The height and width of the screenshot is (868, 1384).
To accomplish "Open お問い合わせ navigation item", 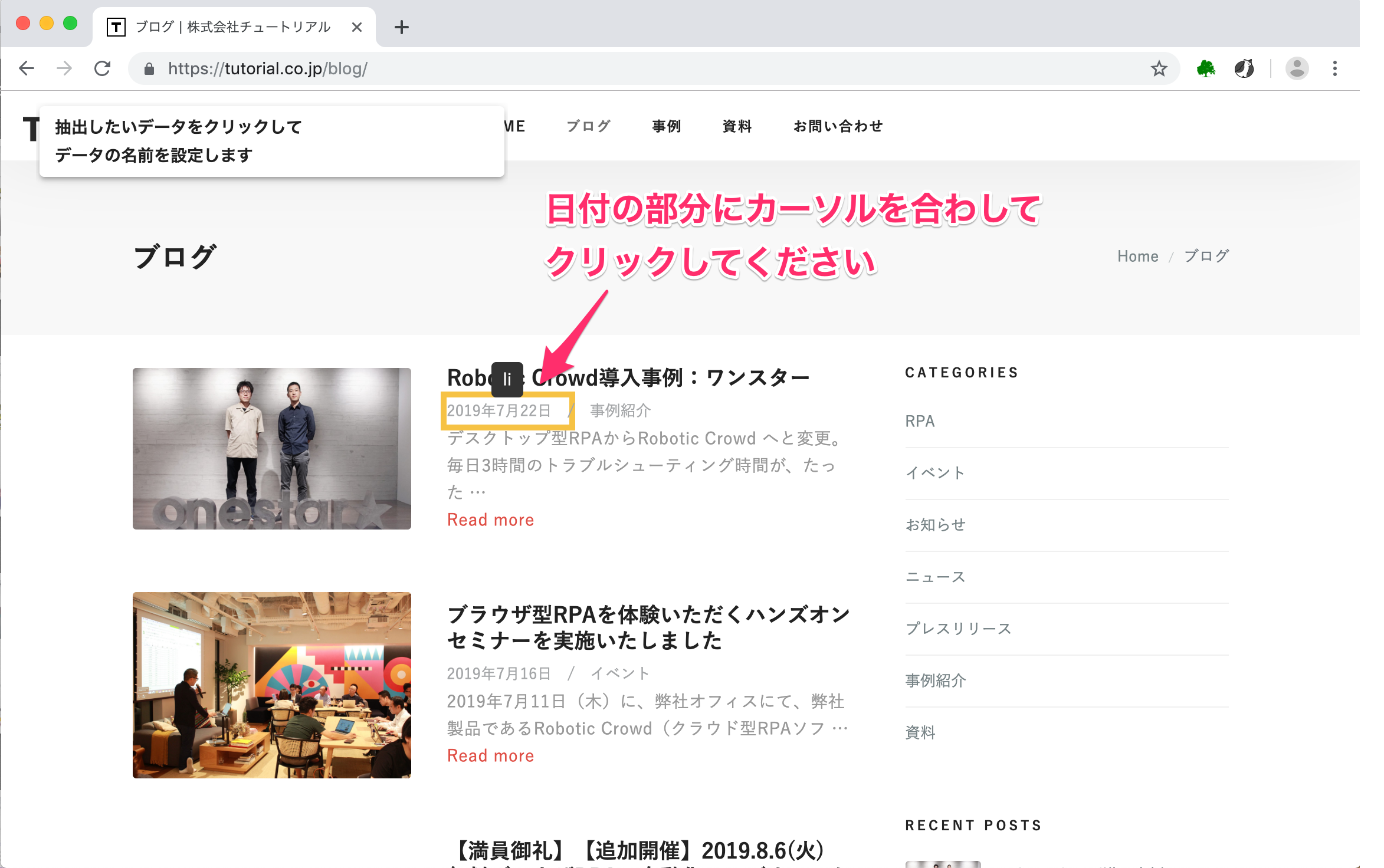I will [x=838, y=126].
